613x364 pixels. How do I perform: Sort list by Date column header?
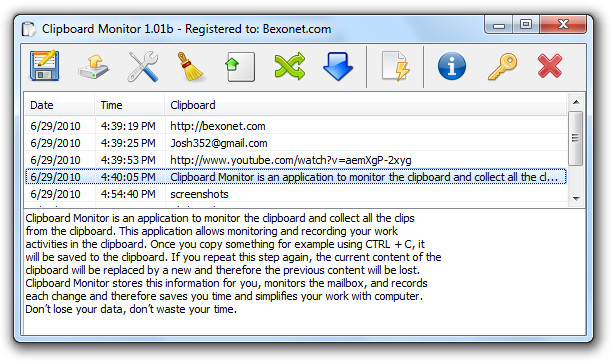point(59,105)
